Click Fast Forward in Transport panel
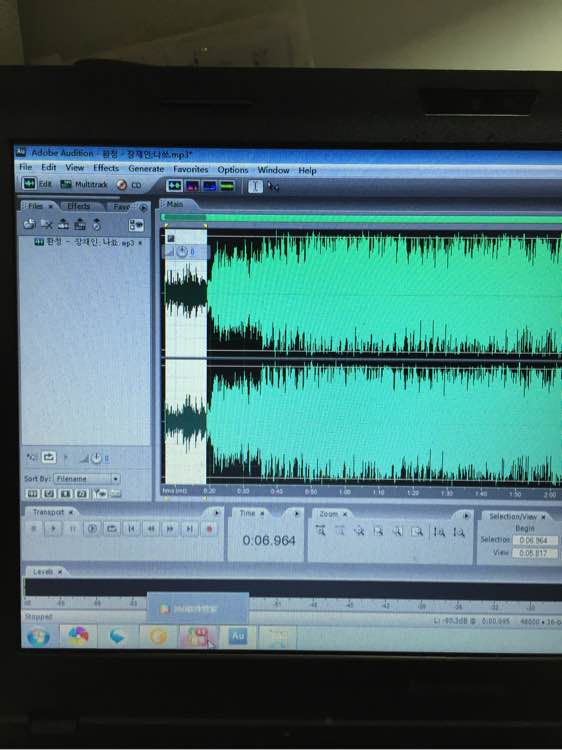Screen dimensions: 562x750 point(170,529)
